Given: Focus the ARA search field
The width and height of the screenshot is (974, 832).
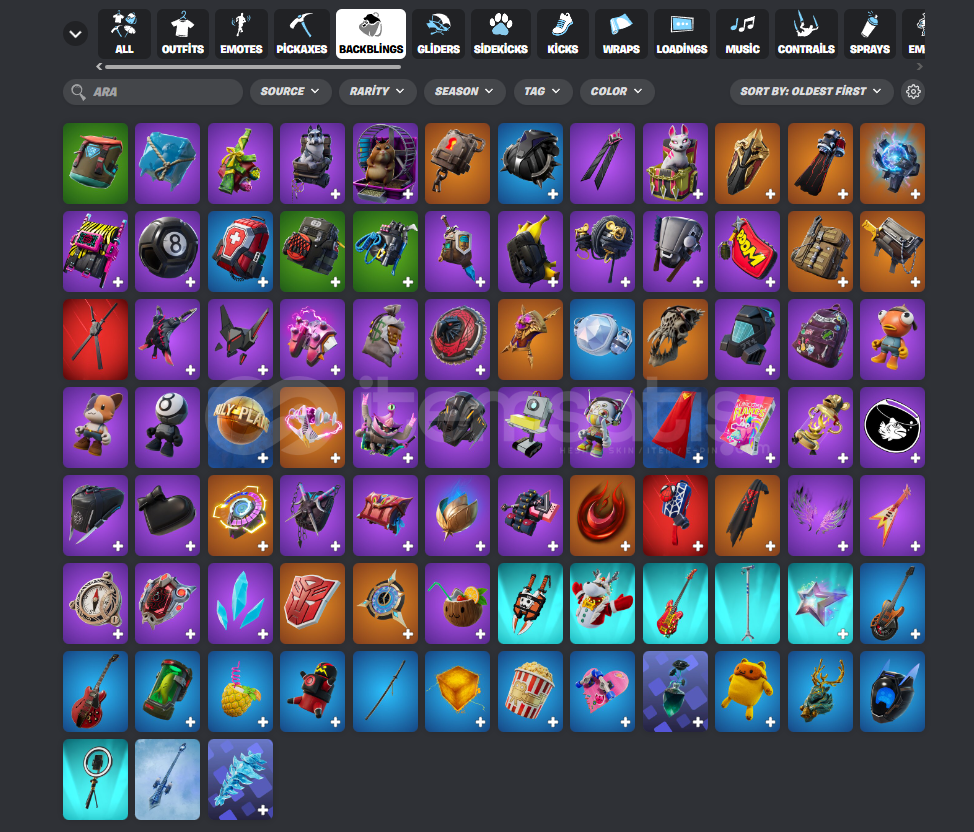Looking at the screenshot, I should [153, 91].
